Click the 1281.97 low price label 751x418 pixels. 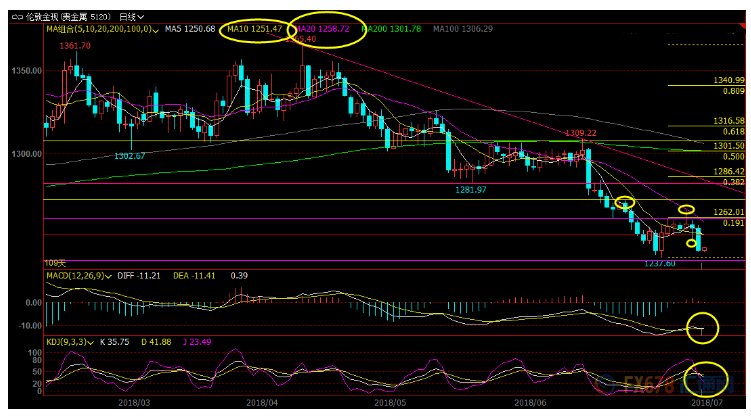click(x=471, y=190)
